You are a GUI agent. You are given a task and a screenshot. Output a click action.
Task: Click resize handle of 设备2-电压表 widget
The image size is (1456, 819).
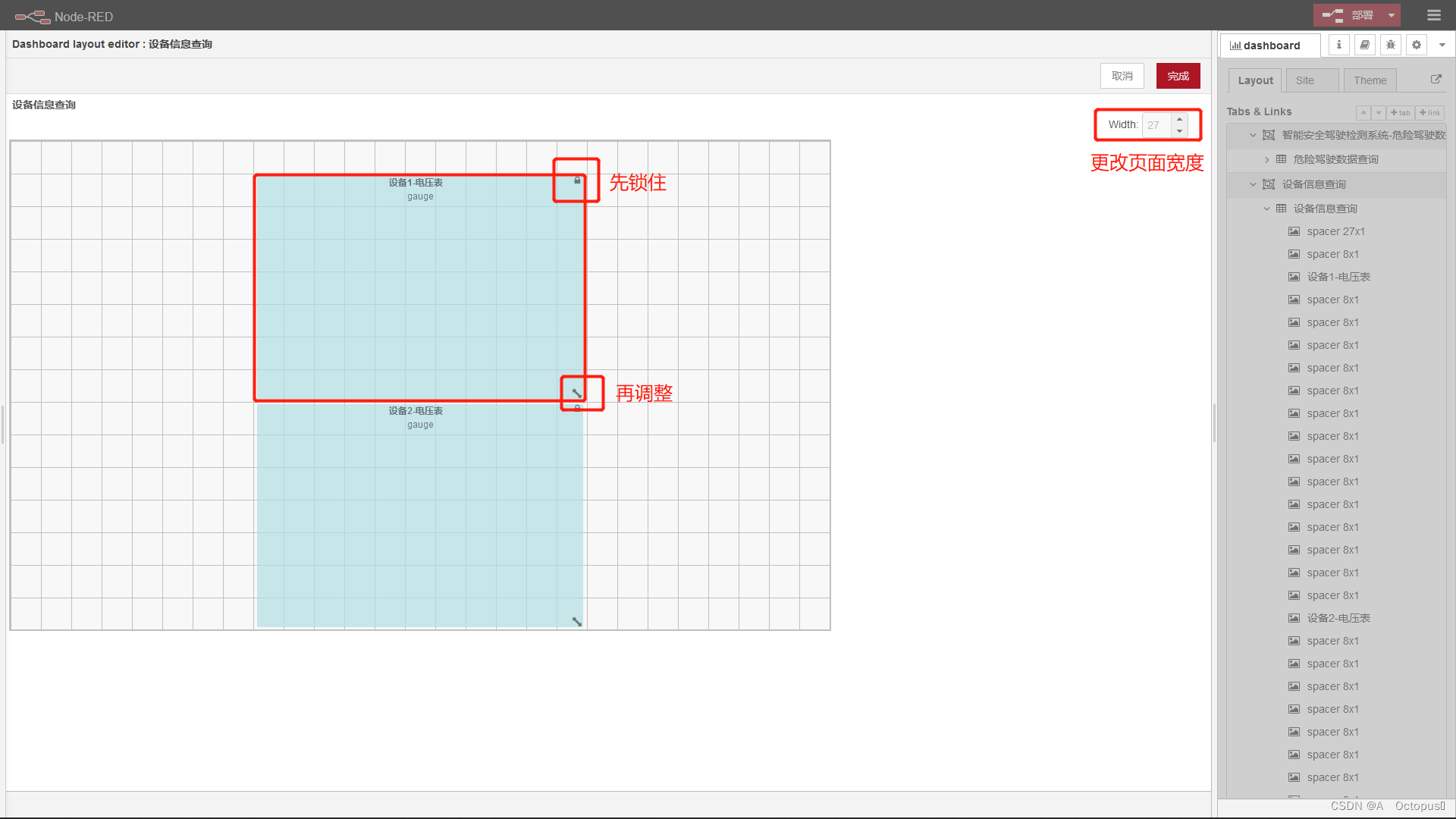coord(577,622)
